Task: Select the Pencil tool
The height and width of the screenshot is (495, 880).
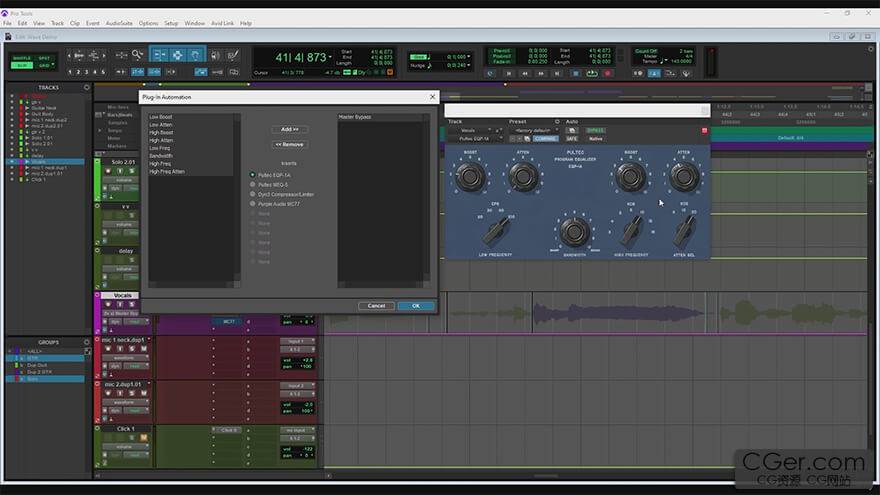Action: pos(232,55)
